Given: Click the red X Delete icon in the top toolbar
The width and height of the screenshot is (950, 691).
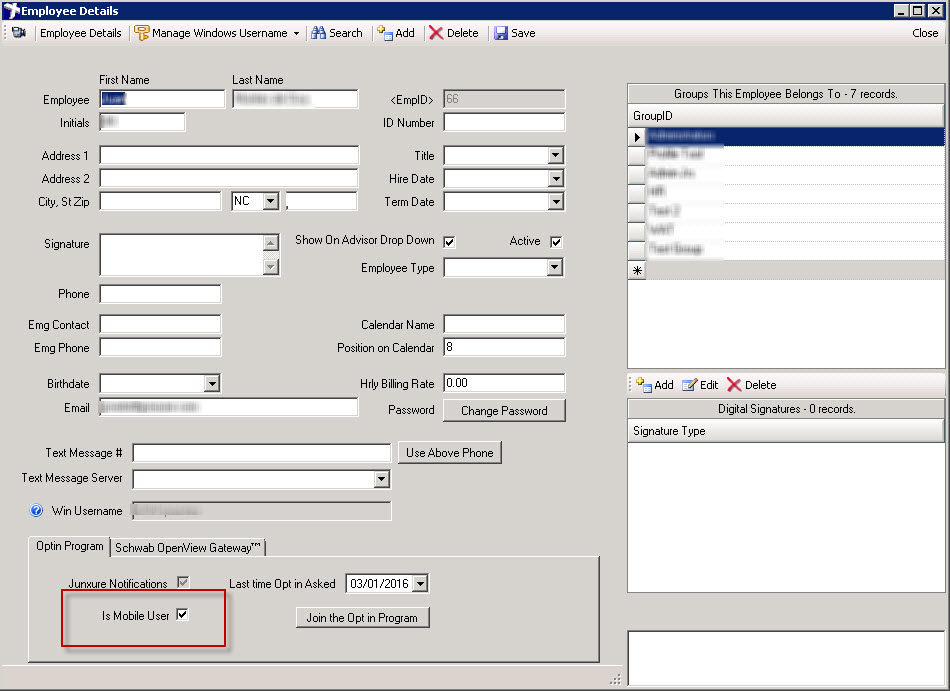Looking at the screenshot, I should tap(436, 33).
